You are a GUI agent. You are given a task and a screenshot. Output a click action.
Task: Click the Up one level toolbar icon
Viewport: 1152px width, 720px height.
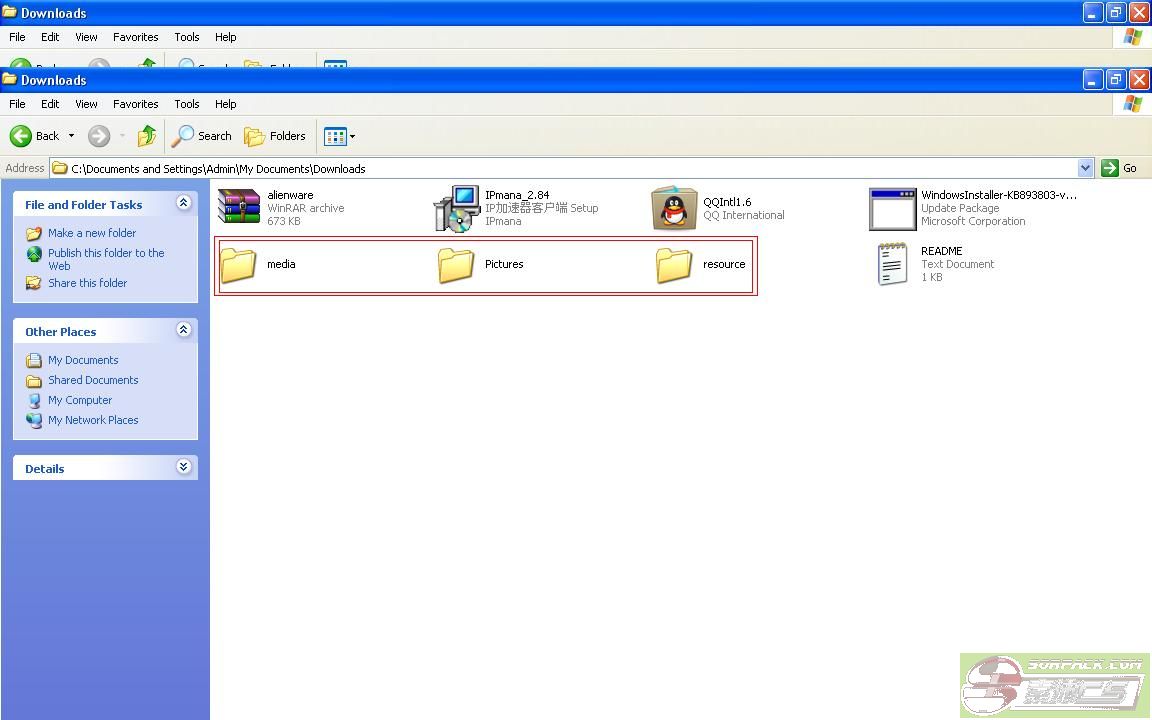pyautogui.click(x=147, y=136)
